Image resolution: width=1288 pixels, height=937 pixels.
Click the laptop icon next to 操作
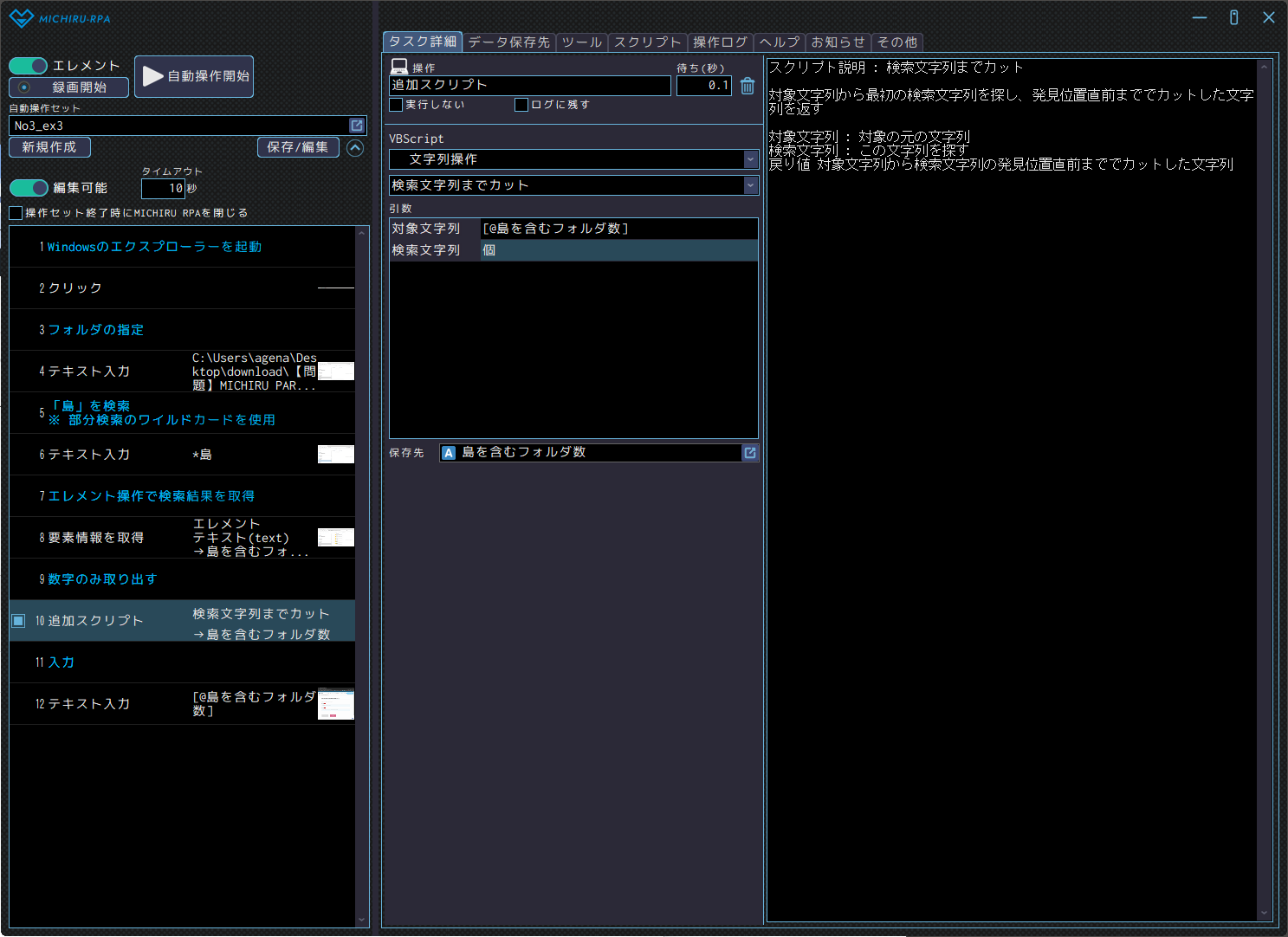pyautogui.click(x=399, y=67)
